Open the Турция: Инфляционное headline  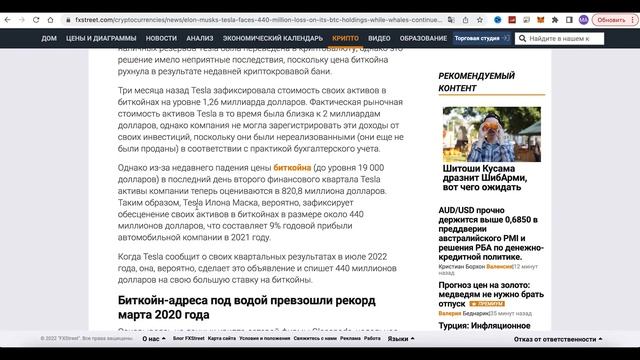[484, 326]
